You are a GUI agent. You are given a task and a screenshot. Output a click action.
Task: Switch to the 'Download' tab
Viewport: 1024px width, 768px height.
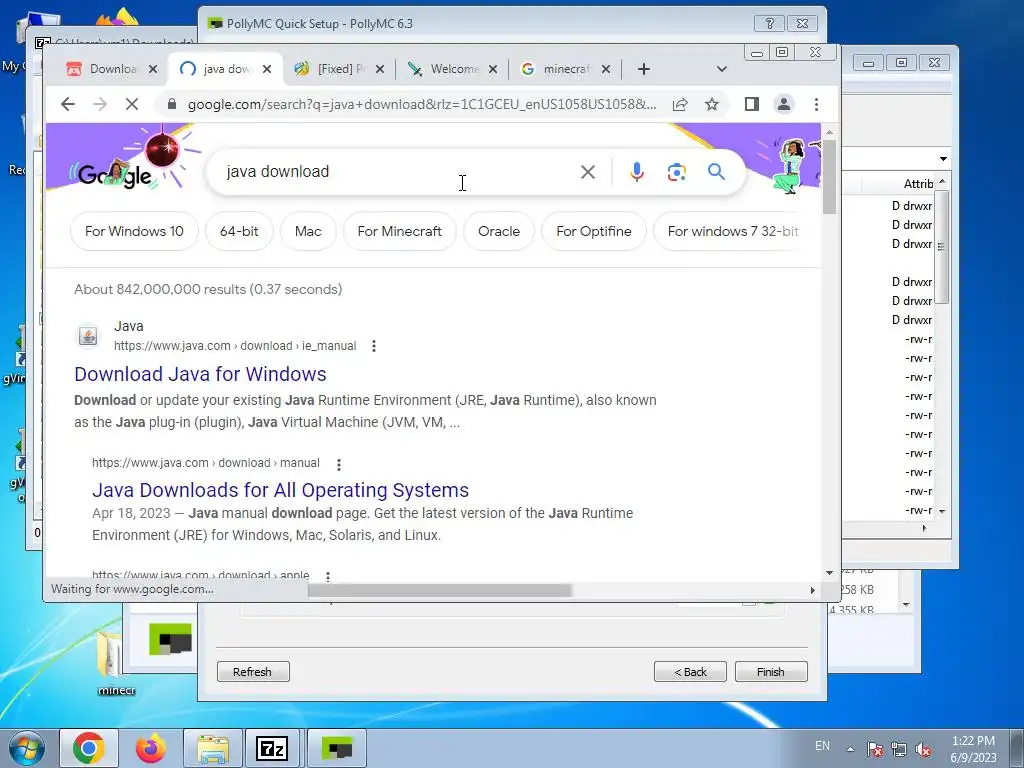(x=112, y=69)
